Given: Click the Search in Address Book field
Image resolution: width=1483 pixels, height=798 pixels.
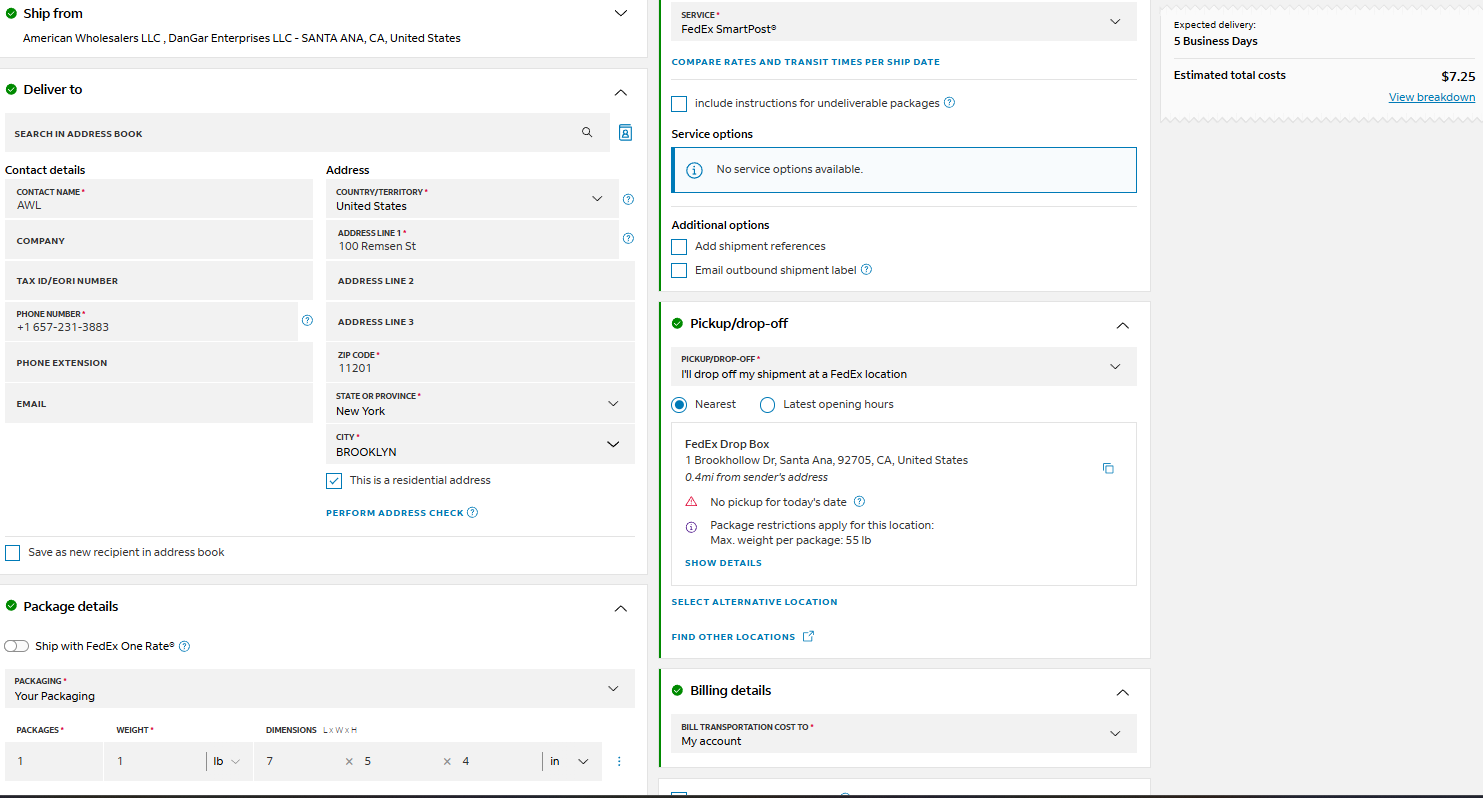Looking at the screenshot, I should [307, 133].
